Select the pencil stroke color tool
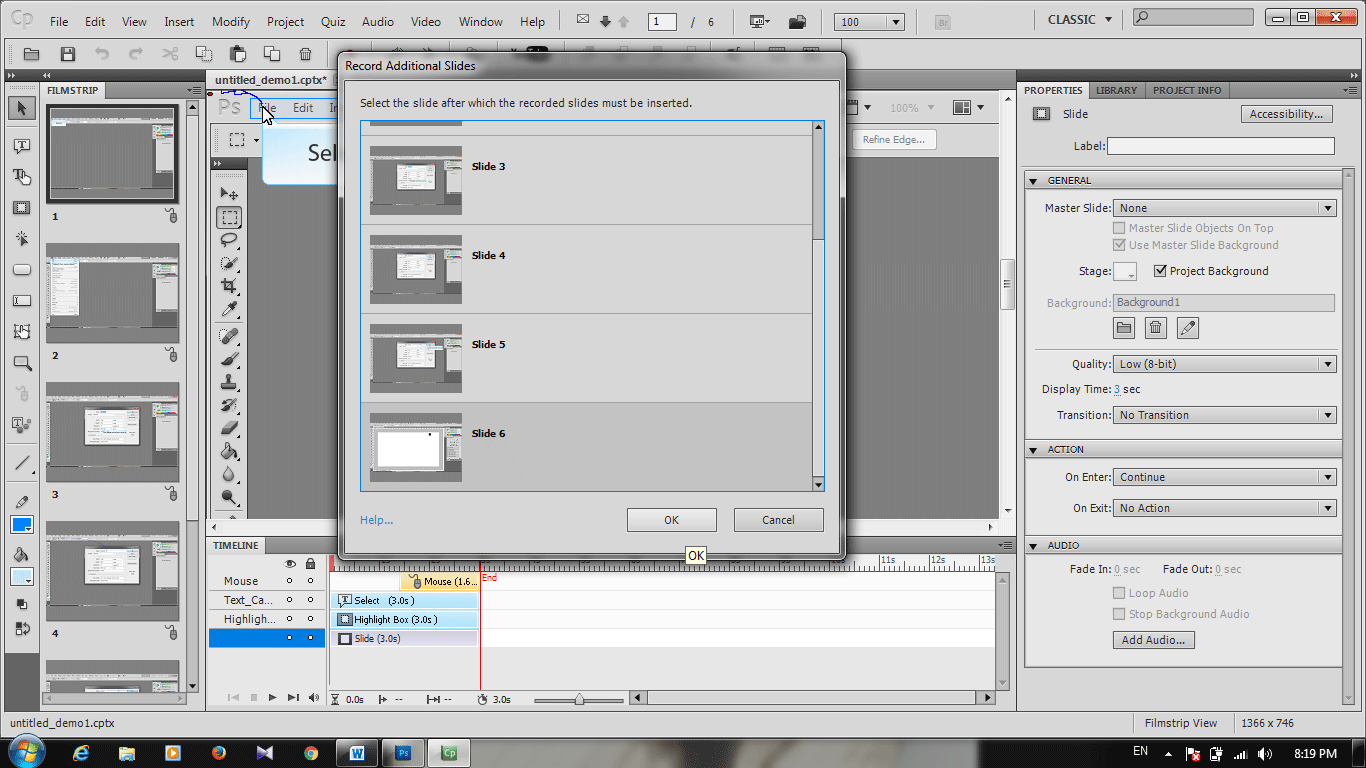Image resolution: width=1366 pixels, height=768 pixels. [22, 501]
